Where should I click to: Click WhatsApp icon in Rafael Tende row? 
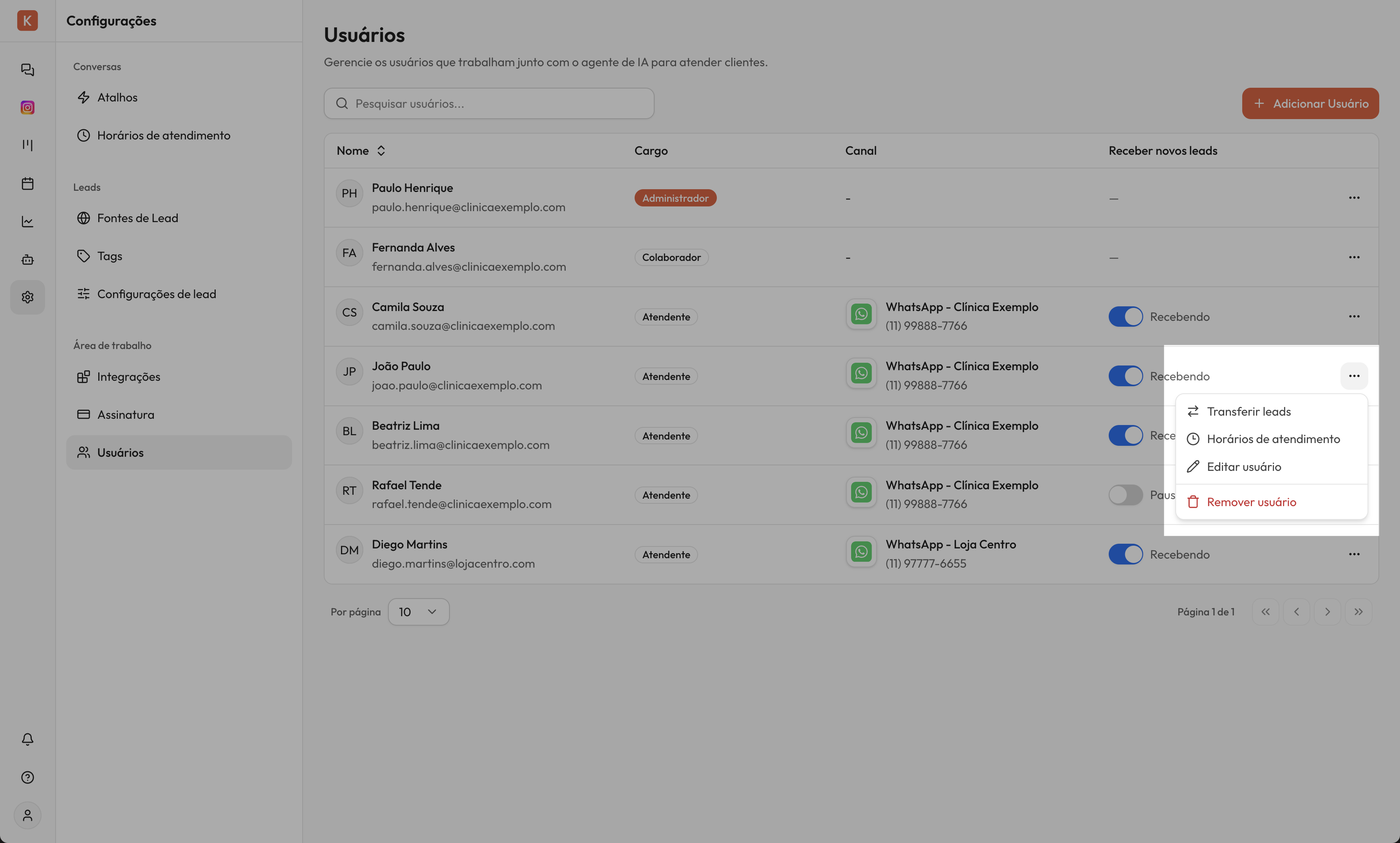pos(861,492)
